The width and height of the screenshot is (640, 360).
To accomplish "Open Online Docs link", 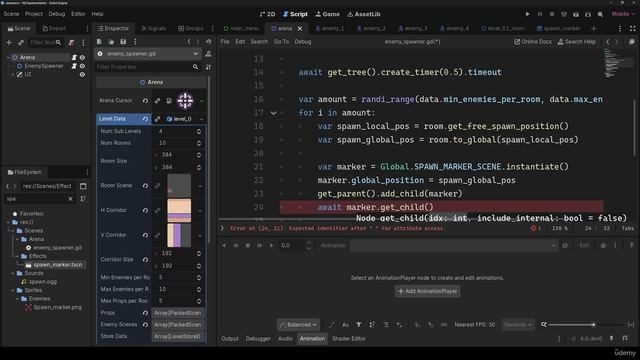I will (533, 42).
